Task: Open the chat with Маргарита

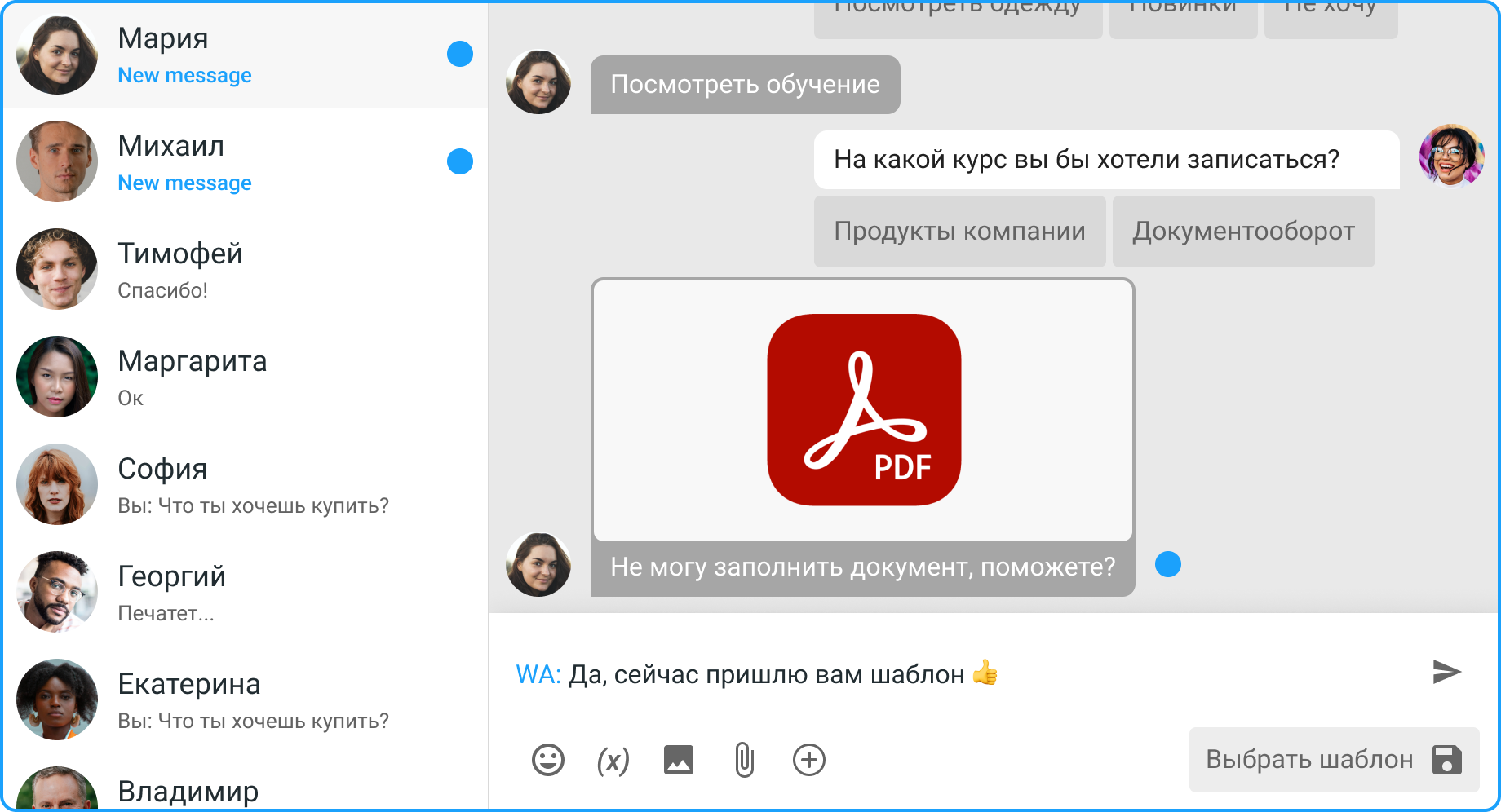Action: (x=245, y=377)
